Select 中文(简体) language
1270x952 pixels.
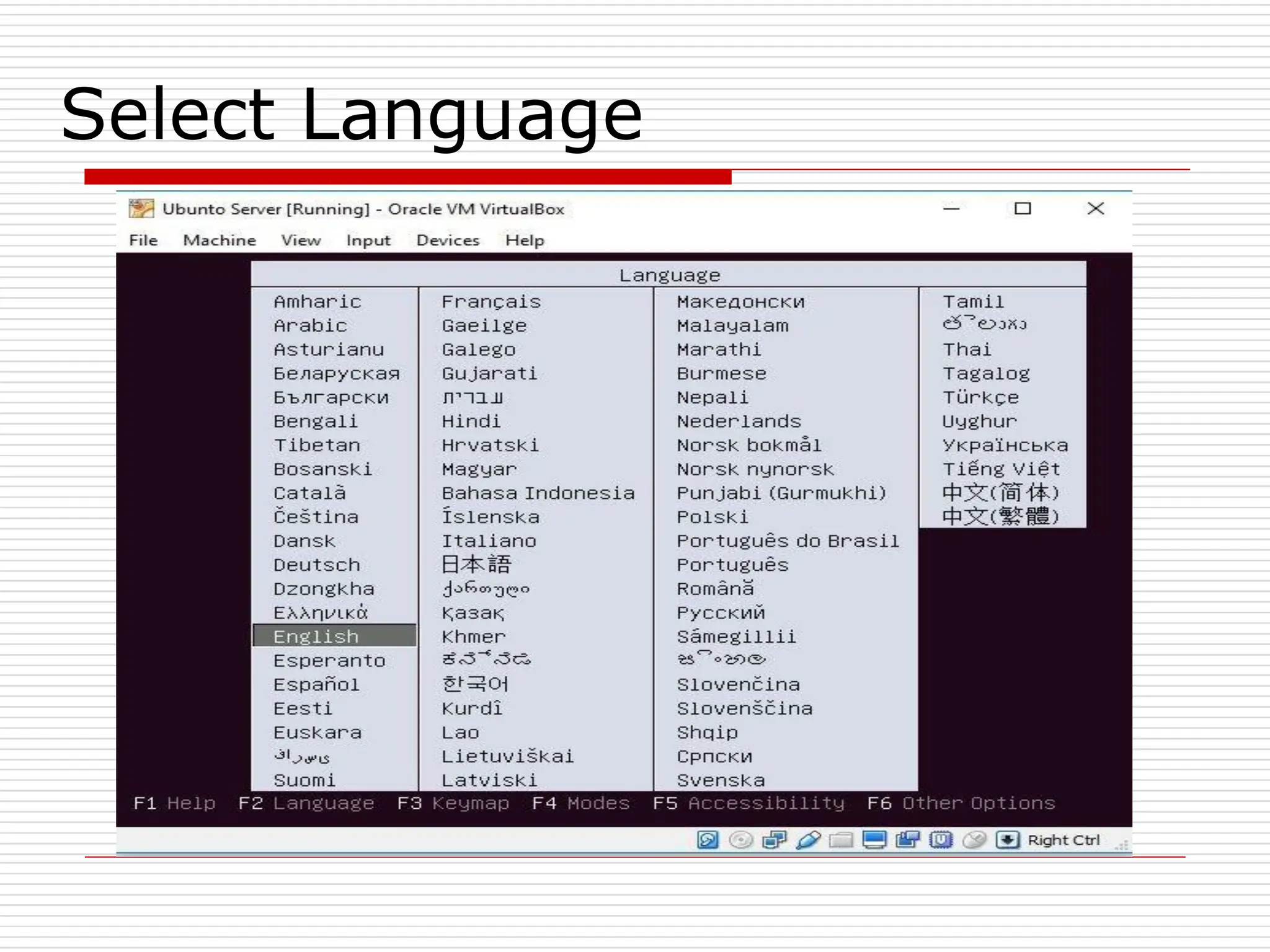tap(1000, 493)
